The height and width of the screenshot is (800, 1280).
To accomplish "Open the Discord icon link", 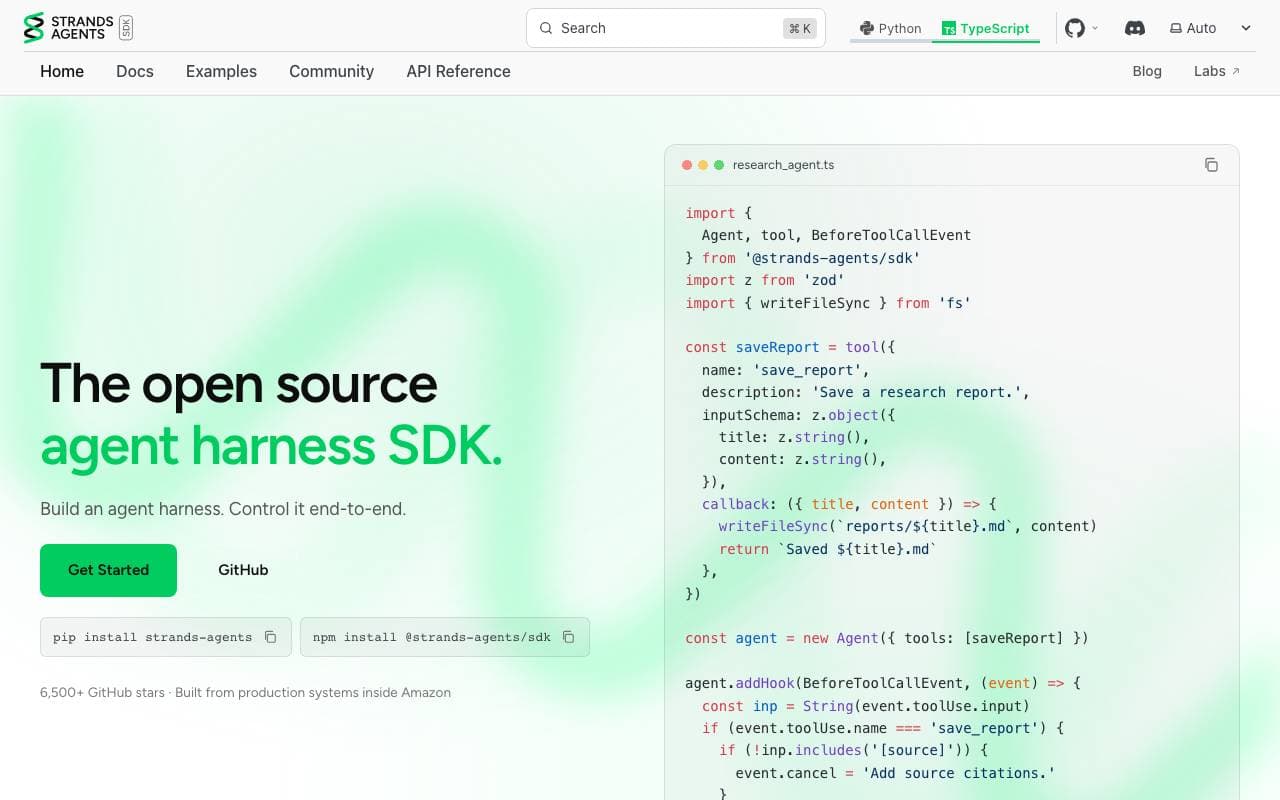I will click(1135, 28).
